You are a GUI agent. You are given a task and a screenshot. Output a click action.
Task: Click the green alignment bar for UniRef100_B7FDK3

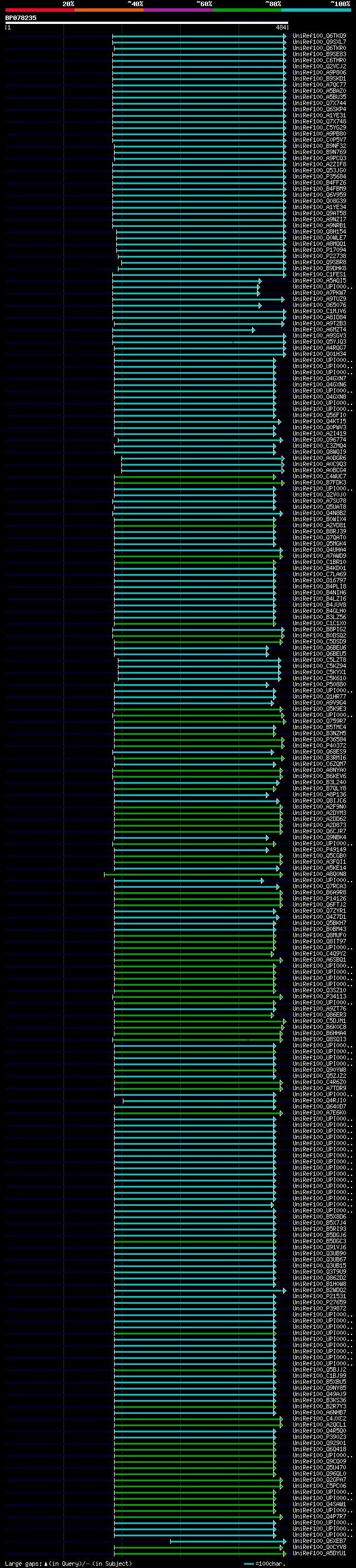pyautogui.click(x=199, y=483)
